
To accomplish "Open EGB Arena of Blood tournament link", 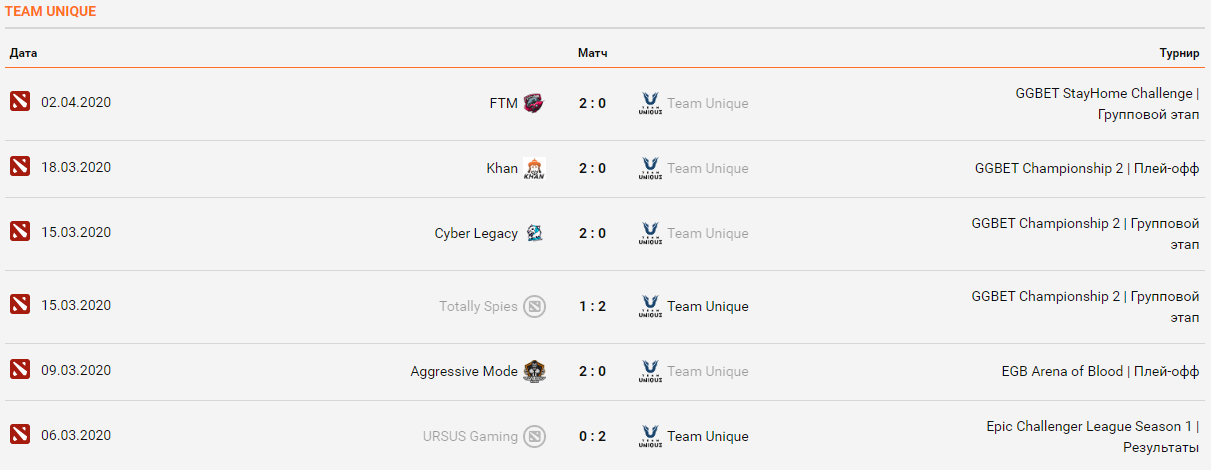I will 1100,371.
